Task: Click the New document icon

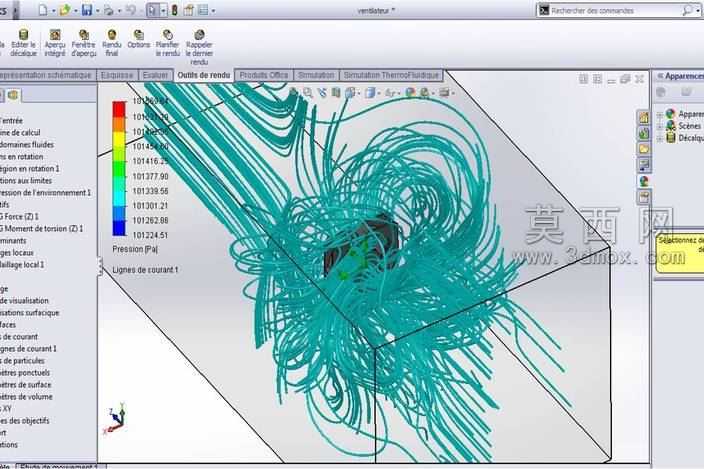Action: 43,10
